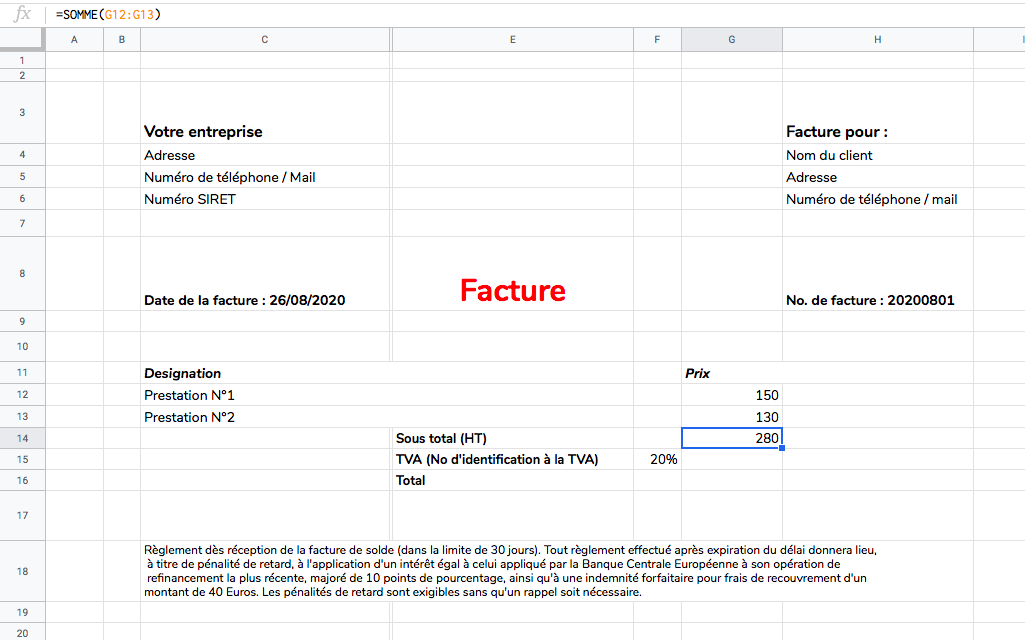Click the red Facture title cell
Screen dimensions: 1025x640
click(512, 290)
